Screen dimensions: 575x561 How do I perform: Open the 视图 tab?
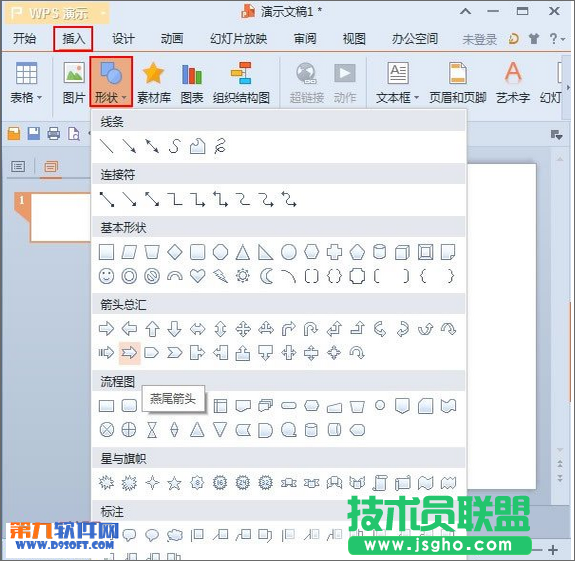[x=354, y=38]
